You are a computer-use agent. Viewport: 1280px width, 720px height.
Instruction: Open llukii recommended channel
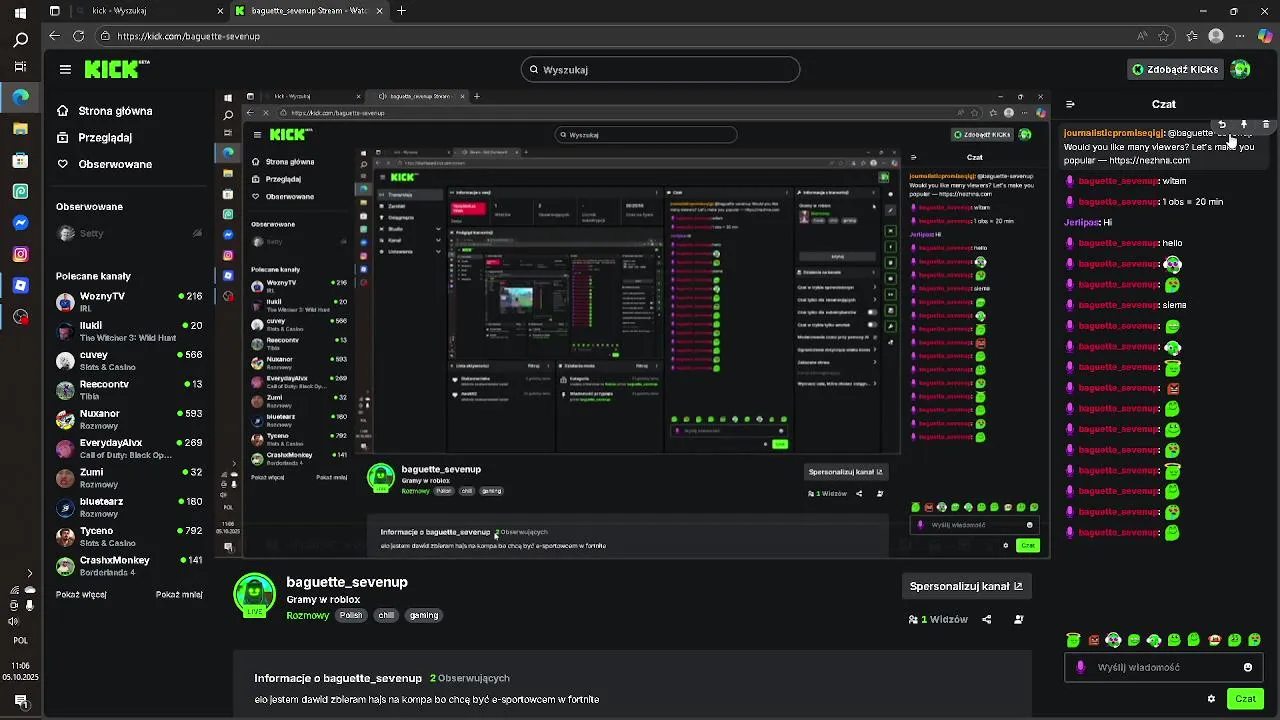130,331
